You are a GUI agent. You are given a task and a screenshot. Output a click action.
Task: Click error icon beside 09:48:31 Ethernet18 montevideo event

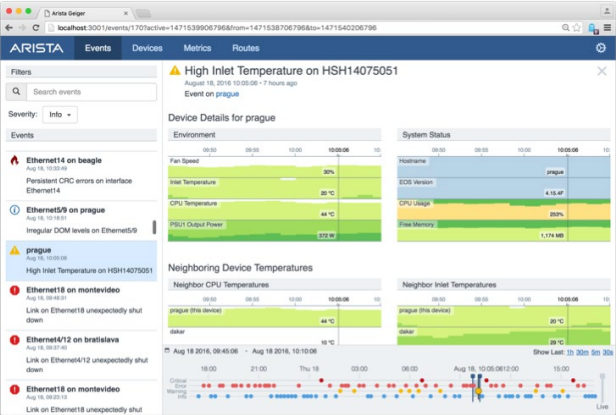pos(15,290)
